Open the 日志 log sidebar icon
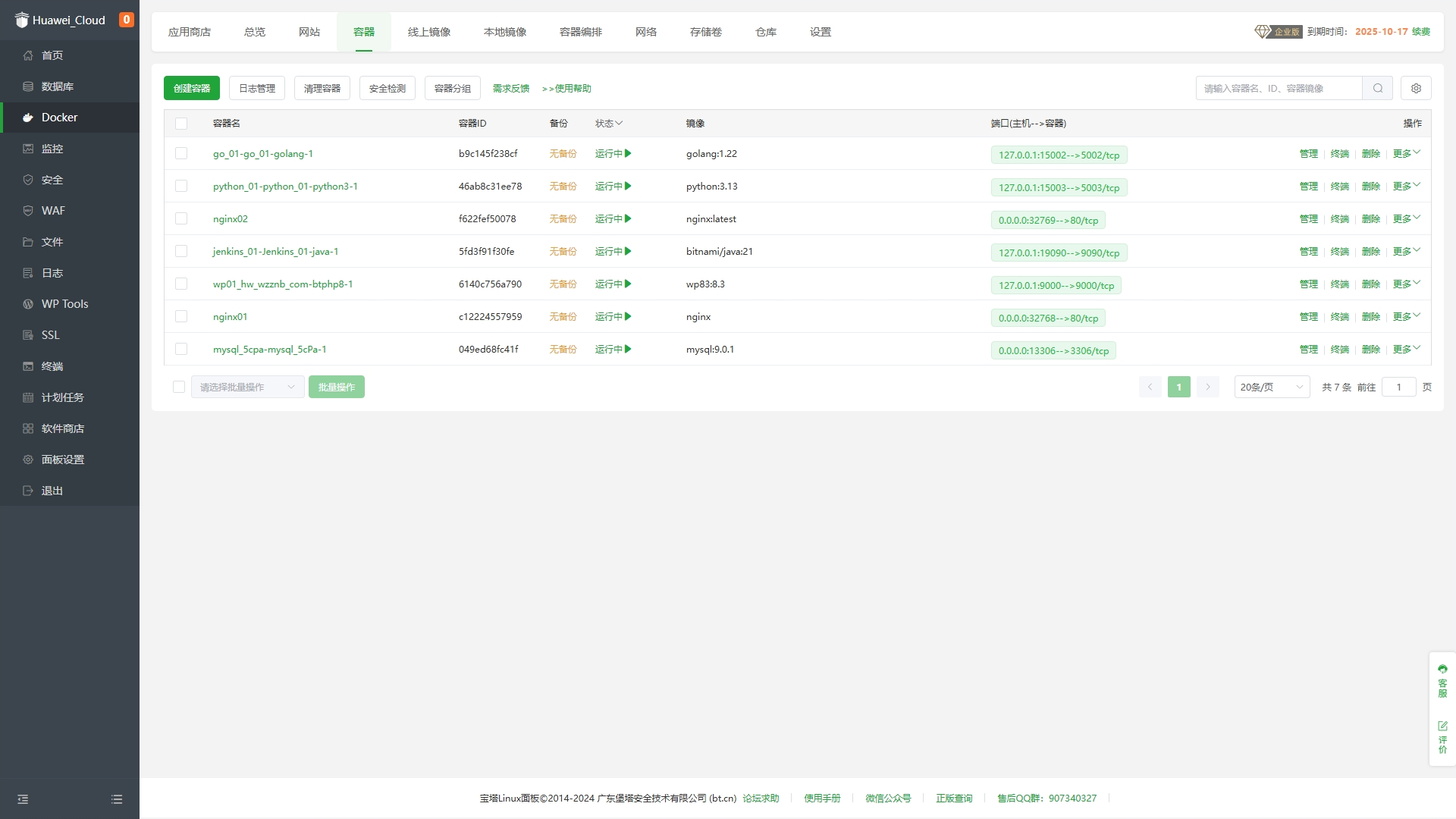1456x819 pixels. click(x=28, y=273)
